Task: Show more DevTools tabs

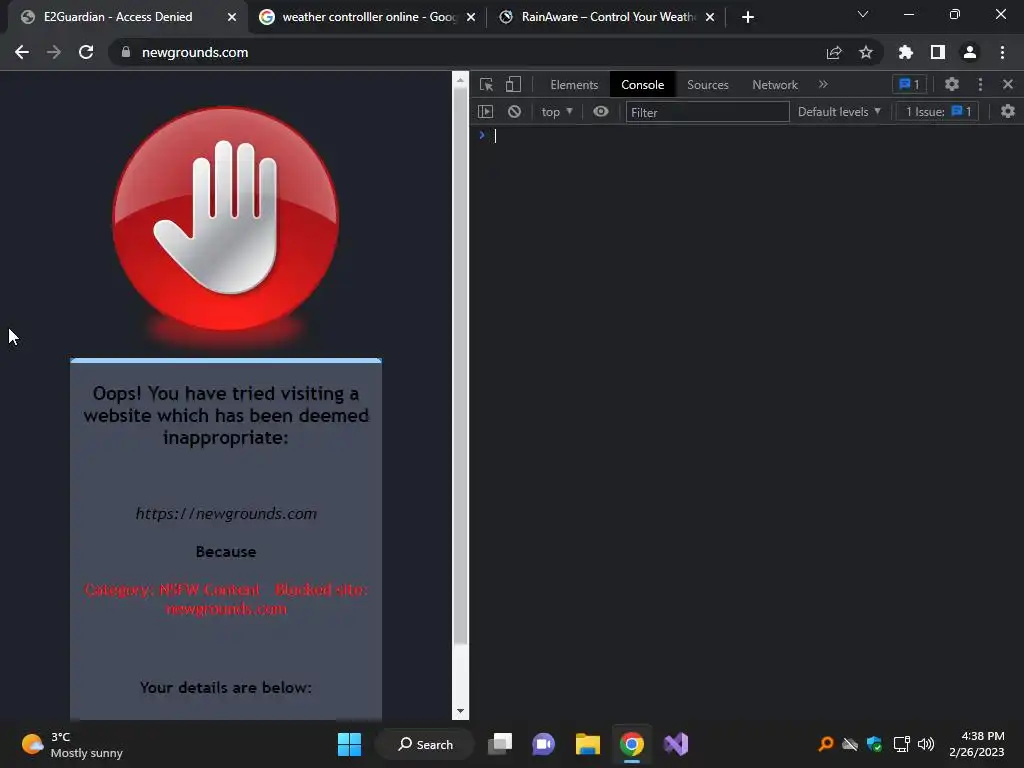Action: click(823, 84)
